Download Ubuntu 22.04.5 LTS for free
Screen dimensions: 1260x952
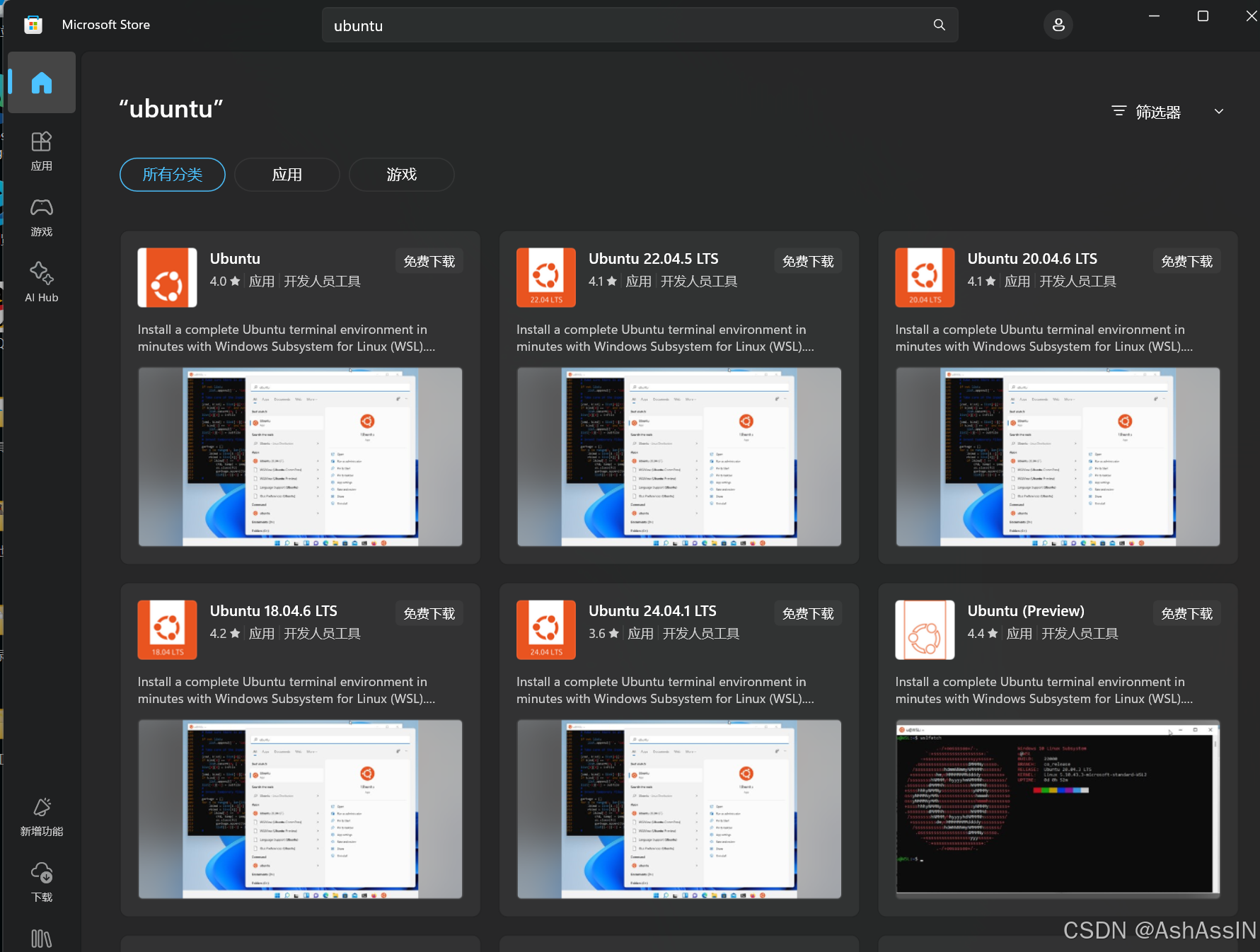[x=807, y=260]
